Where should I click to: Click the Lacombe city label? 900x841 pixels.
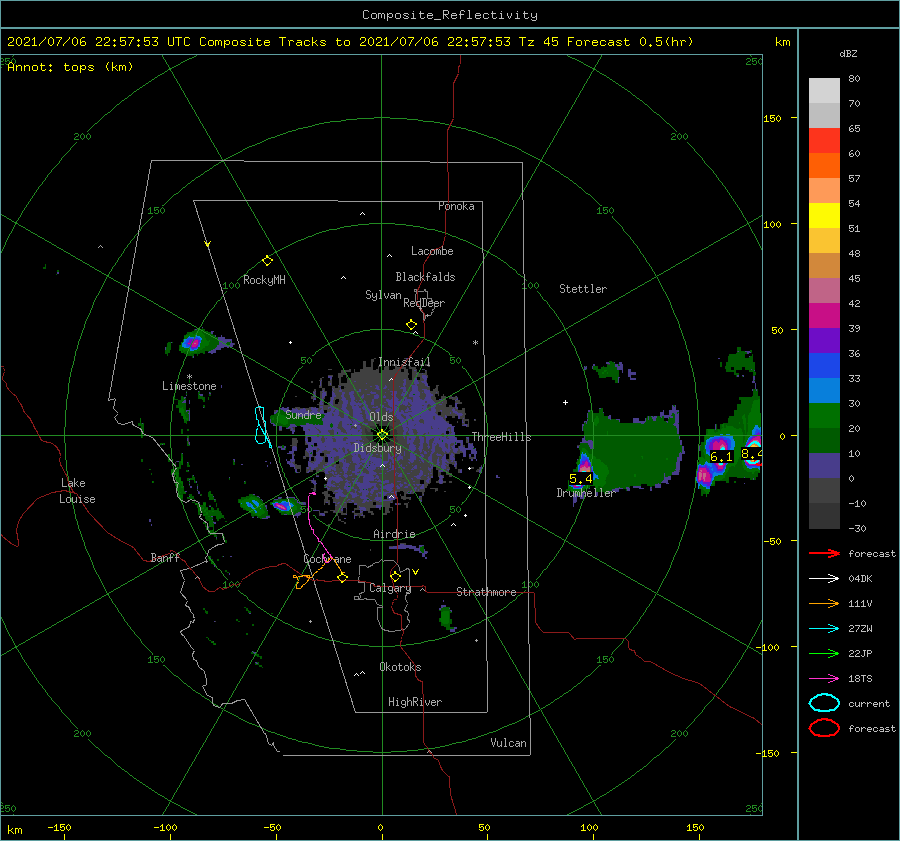(x=432, y=251)
